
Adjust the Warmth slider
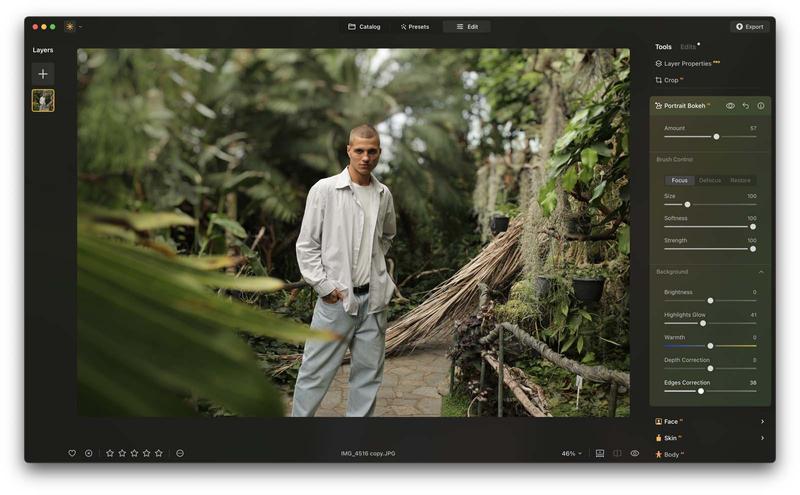point(710,346)
